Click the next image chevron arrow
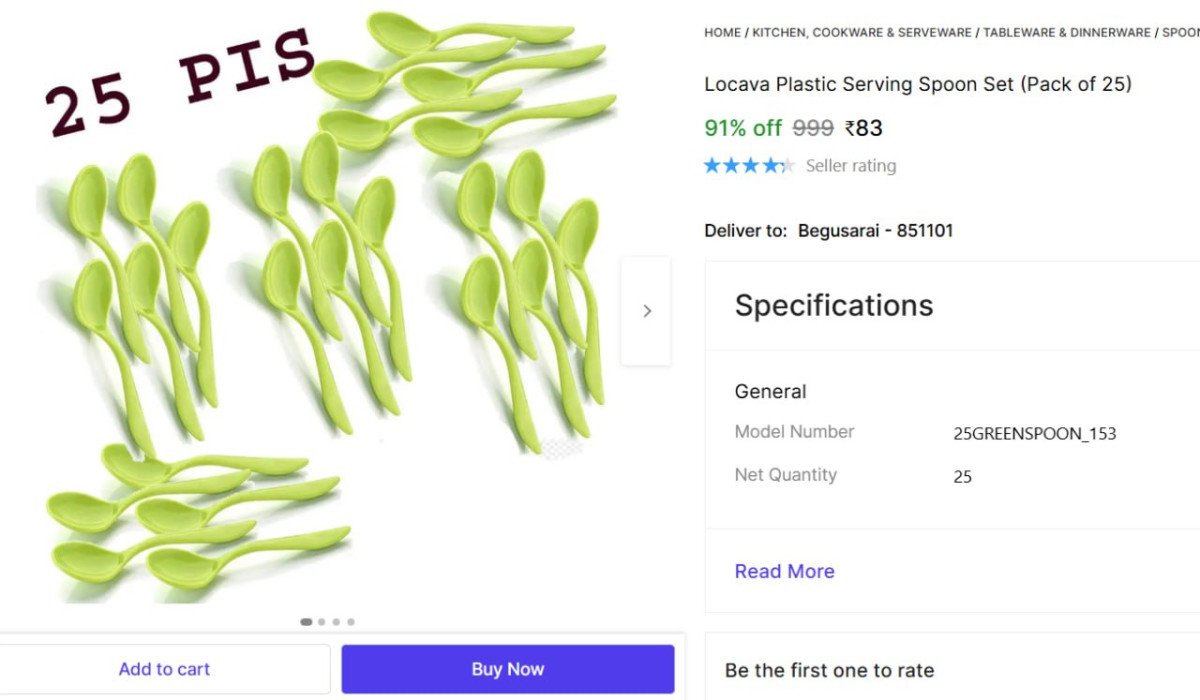 (646, 311)
